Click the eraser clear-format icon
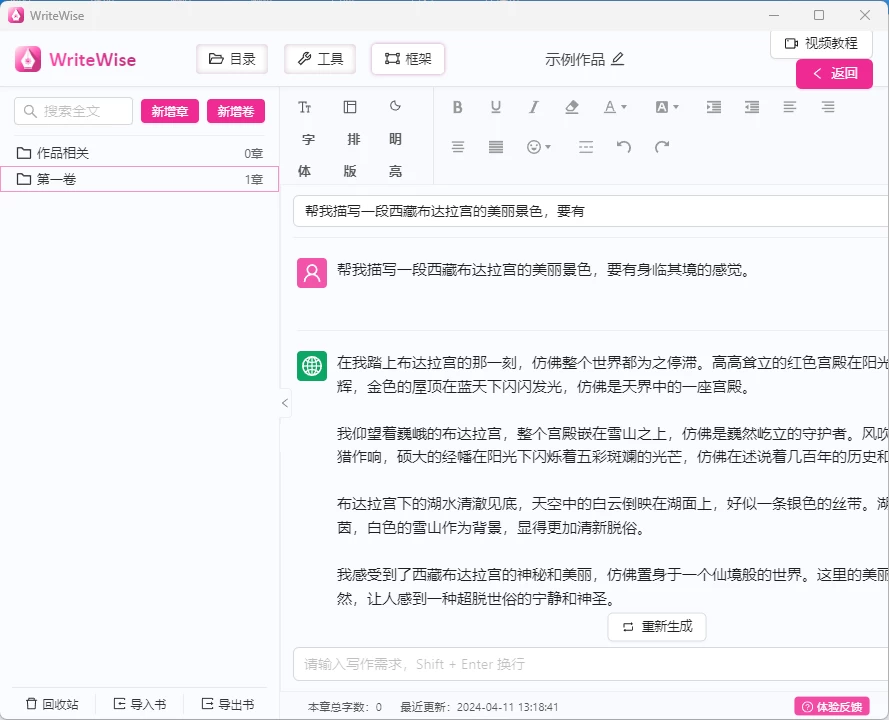The height and width of the screenshot is (720, 889). (572, 107)
